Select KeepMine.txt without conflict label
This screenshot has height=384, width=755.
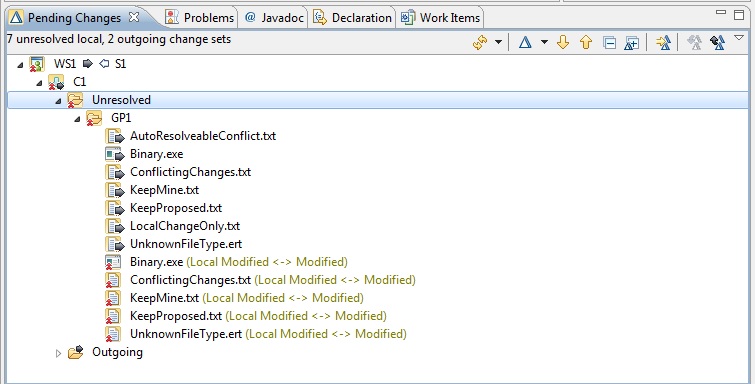(164, 190)
